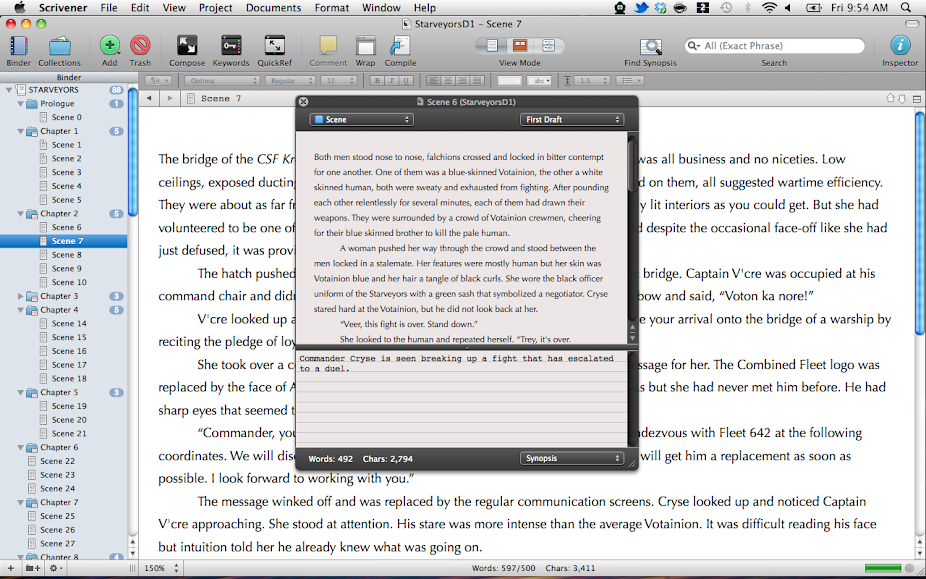Click the green Add button
This screenshot has width=926, height=579.
coord(109,45)
